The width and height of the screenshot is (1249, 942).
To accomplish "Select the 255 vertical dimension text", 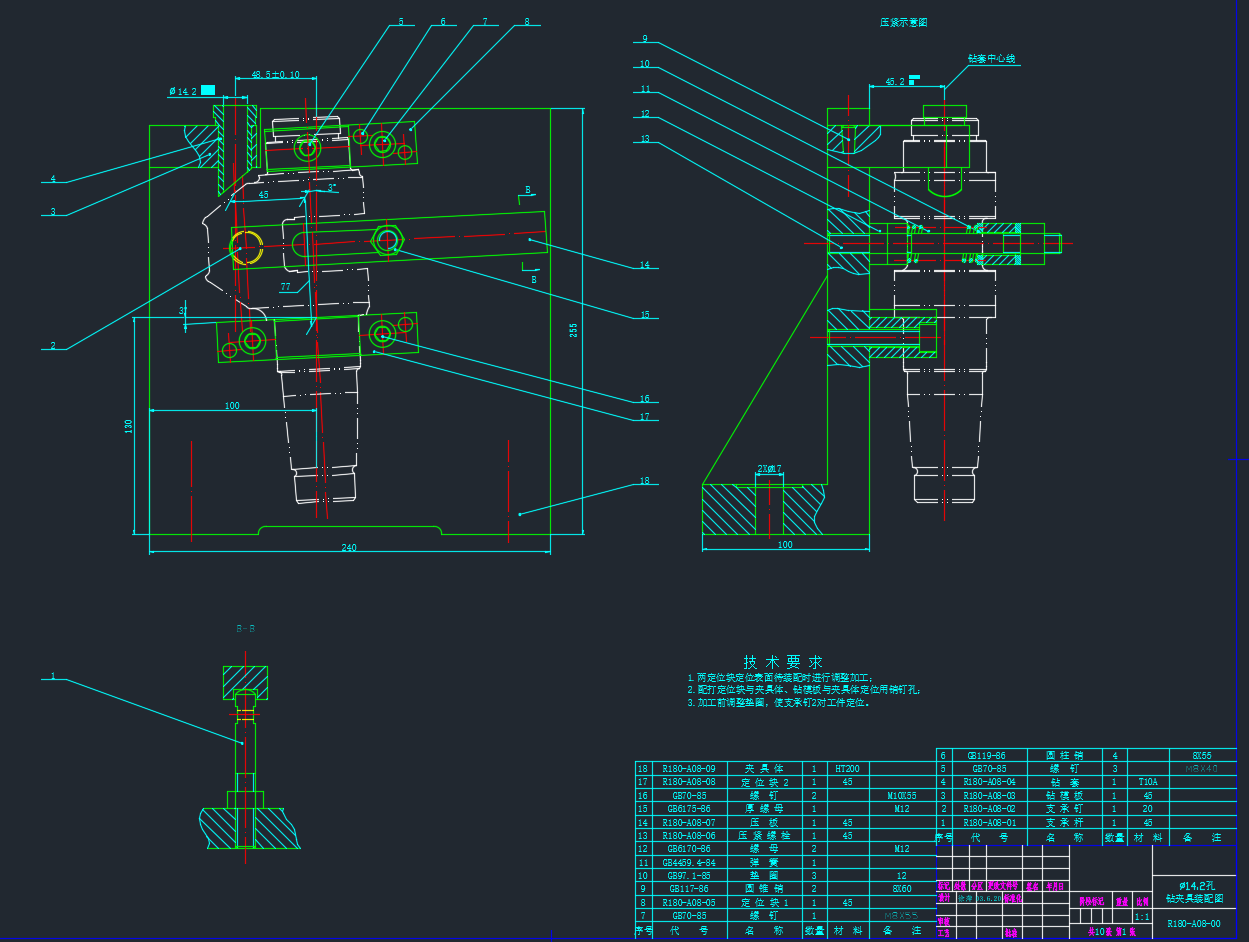I will click(574, 330).
